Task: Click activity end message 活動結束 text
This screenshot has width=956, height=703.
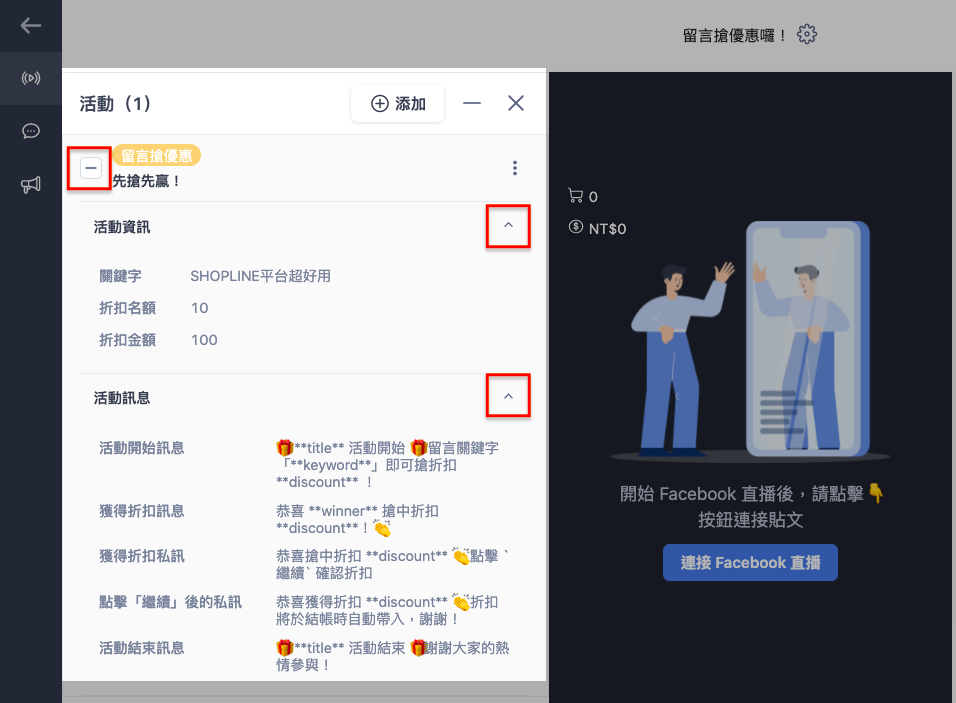Action: [x=393, y=656]
